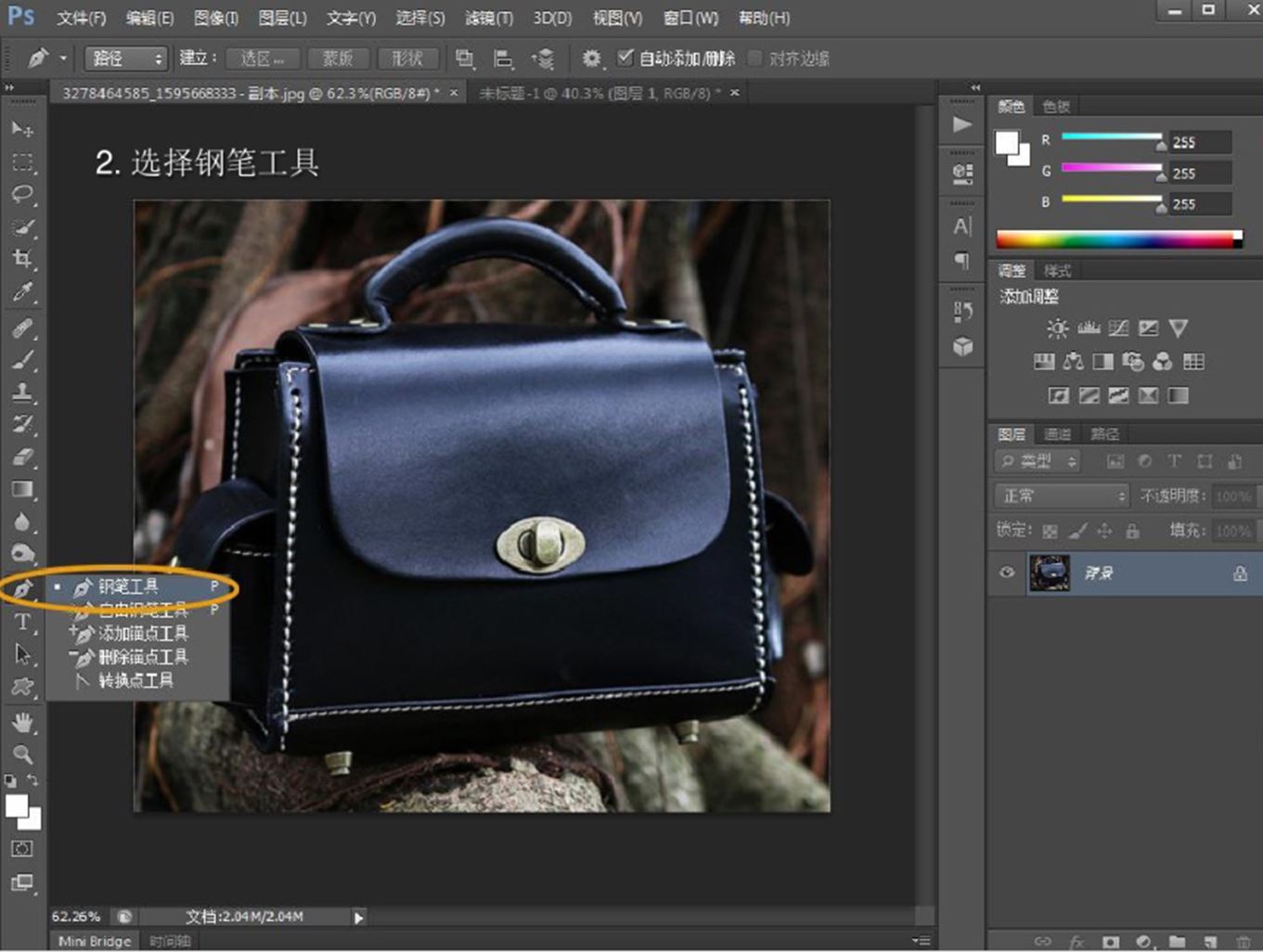Viewport: 1263px width, 952px height.
Task: Pick the Eyedropper tool
Action: (22, 292)
